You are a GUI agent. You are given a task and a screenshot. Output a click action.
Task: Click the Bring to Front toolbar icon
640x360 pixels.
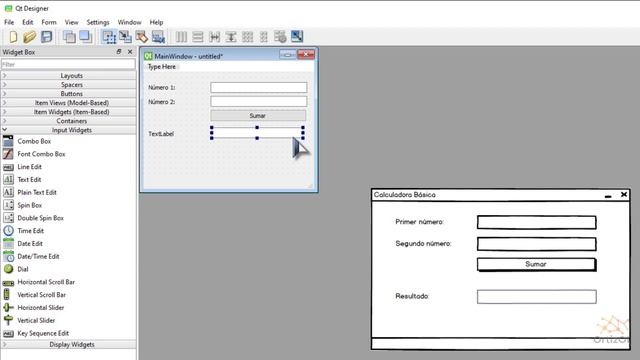[86, 37]
